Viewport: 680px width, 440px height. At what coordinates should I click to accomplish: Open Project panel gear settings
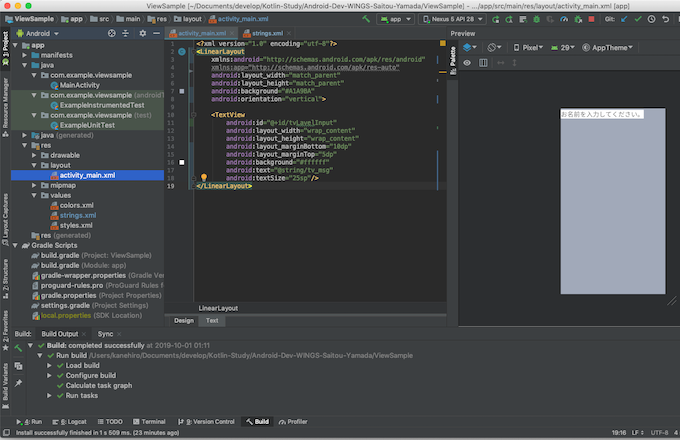[142, 33]
